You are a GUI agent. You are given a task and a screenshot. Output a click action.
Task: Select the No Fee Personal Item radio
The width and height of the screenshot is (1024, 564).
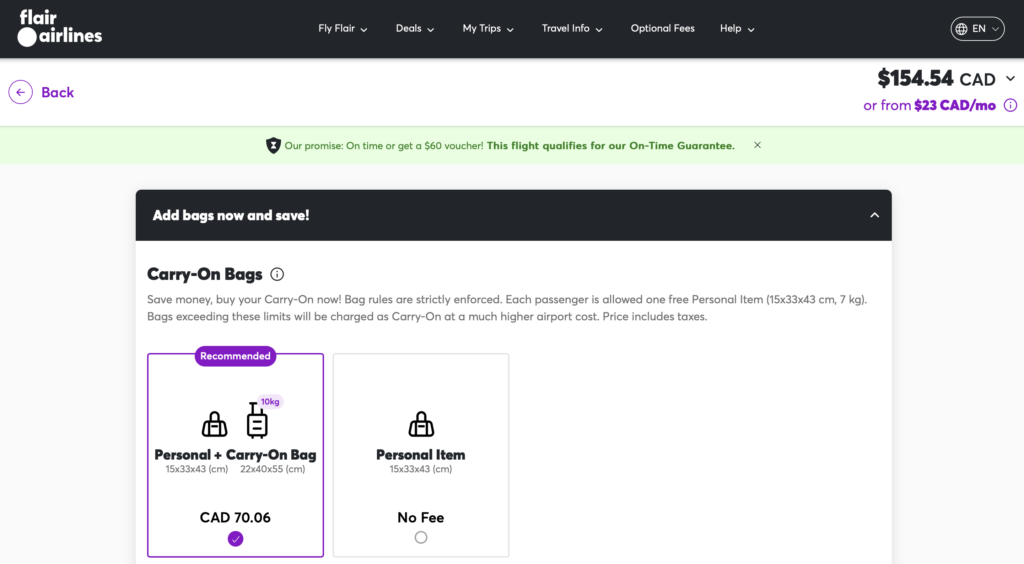pos(421,537)
